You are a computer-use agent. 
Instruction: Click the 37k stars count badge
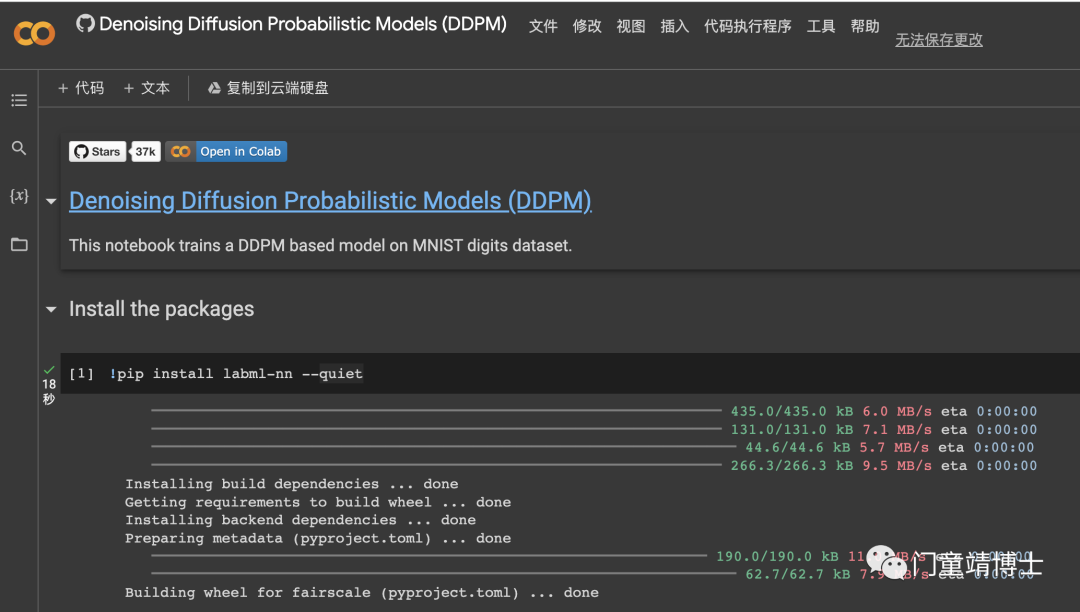(x=145, y=151)
